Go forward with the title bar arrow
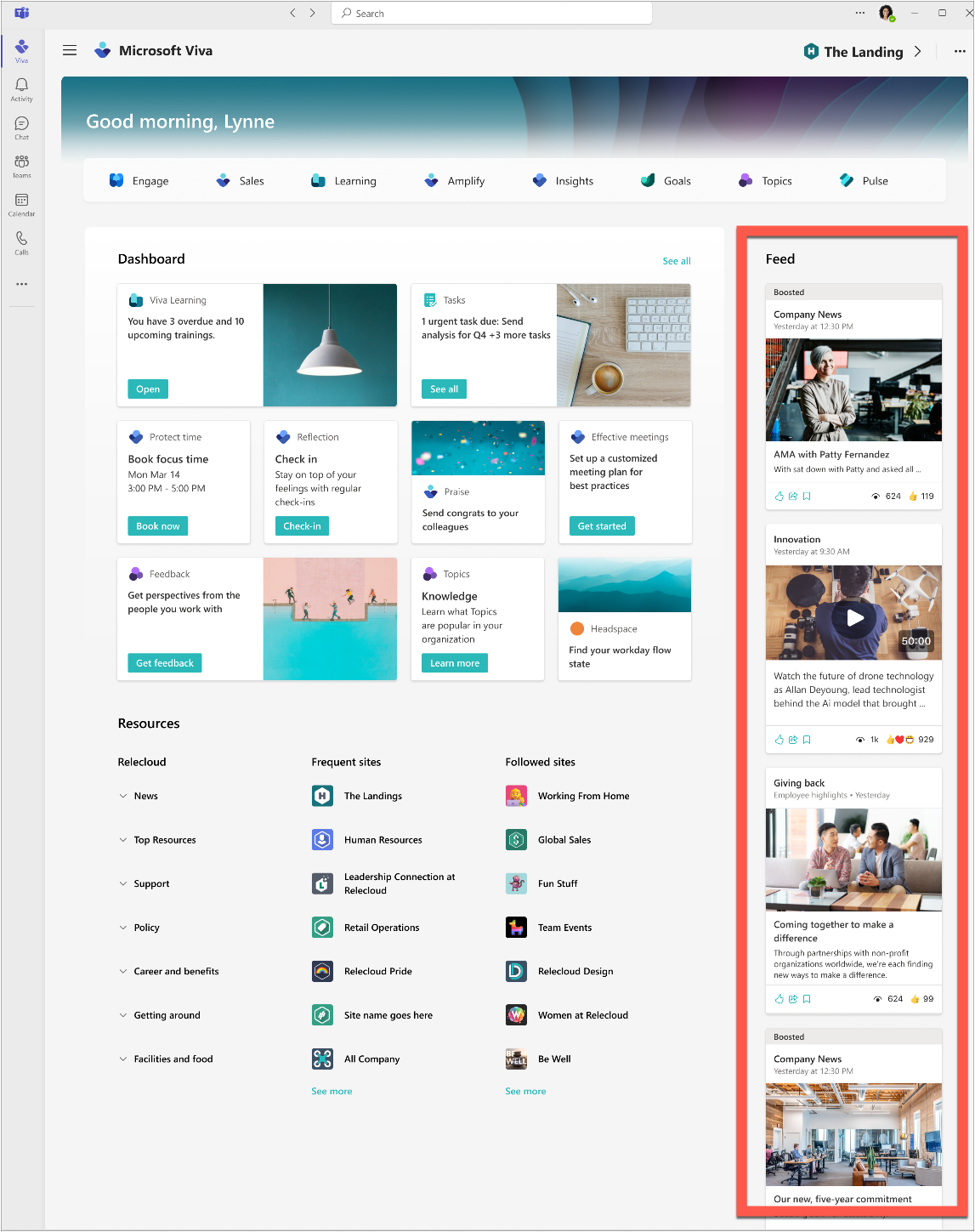 point(313,13)
